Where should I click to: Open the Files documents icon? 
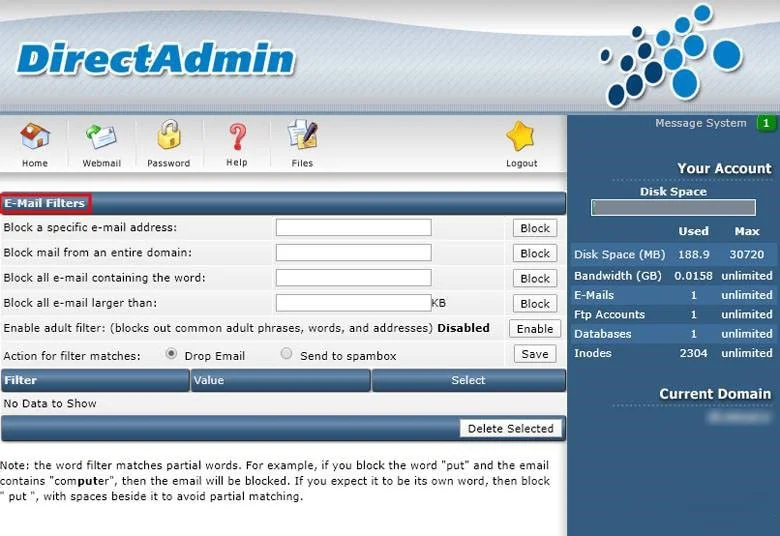[302, 134]
